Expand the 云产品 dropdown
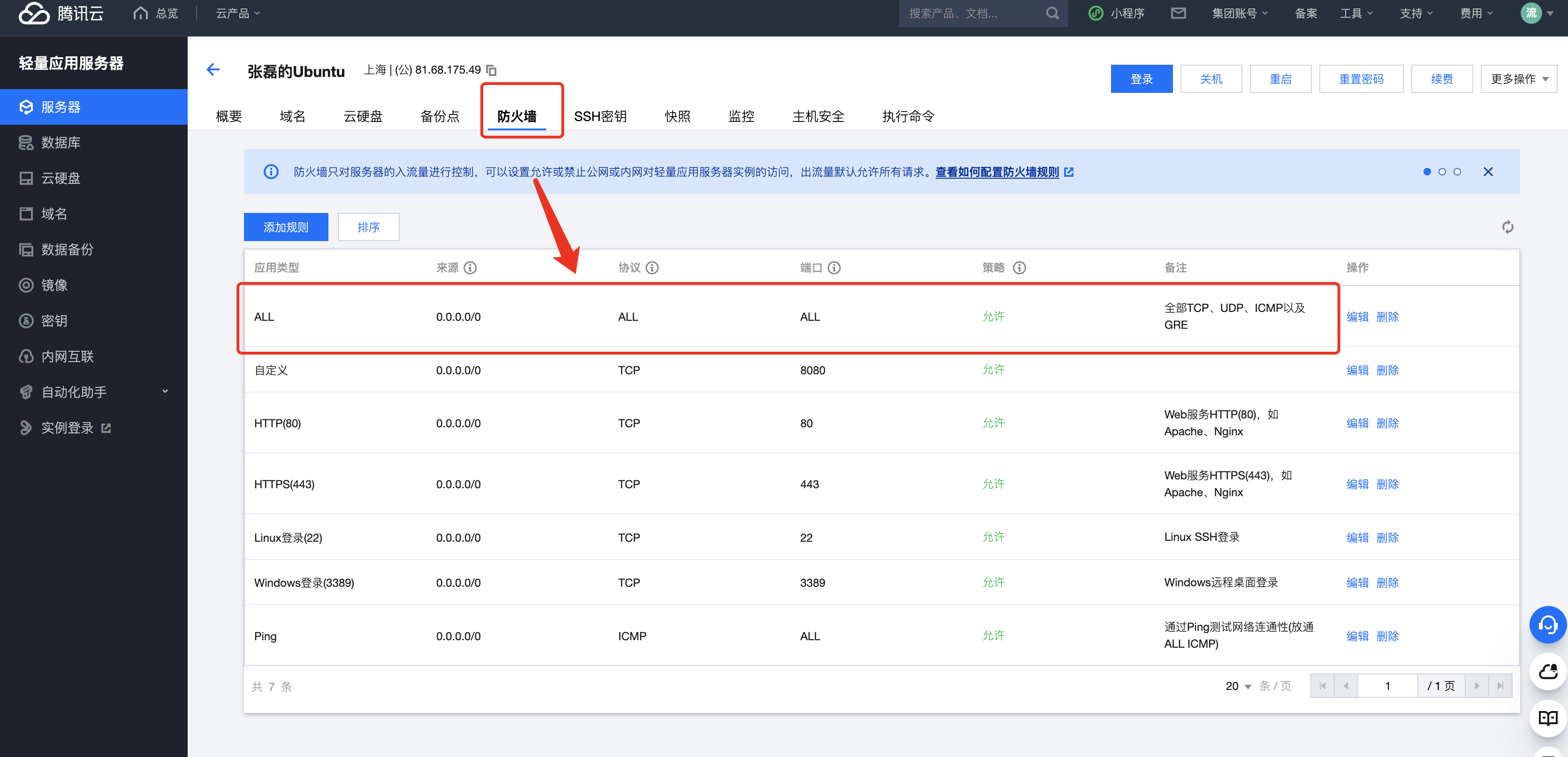The width and height of the screenshot is (1568, 757). point(238,14)
